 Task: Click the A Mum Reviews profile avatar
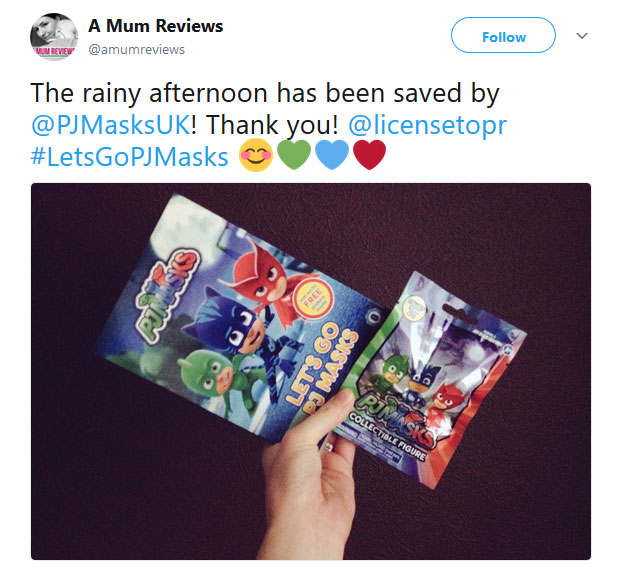coord(54,37)
